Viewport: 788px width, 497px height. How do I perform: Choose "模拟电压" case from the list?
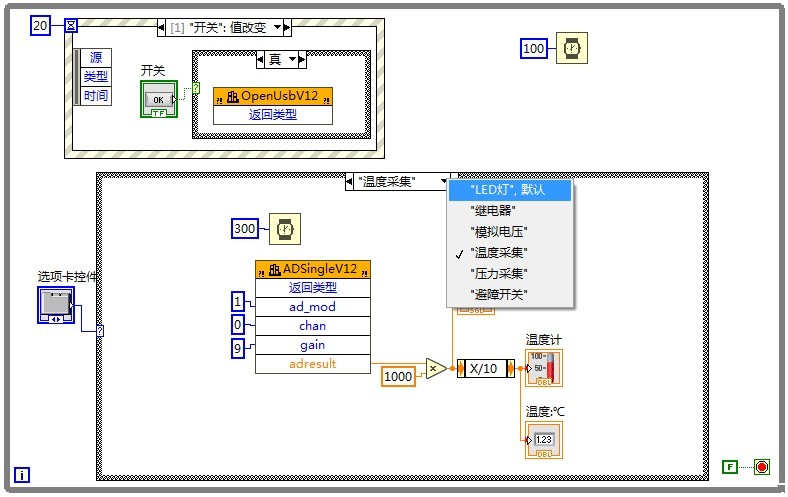tap(510, 232)
